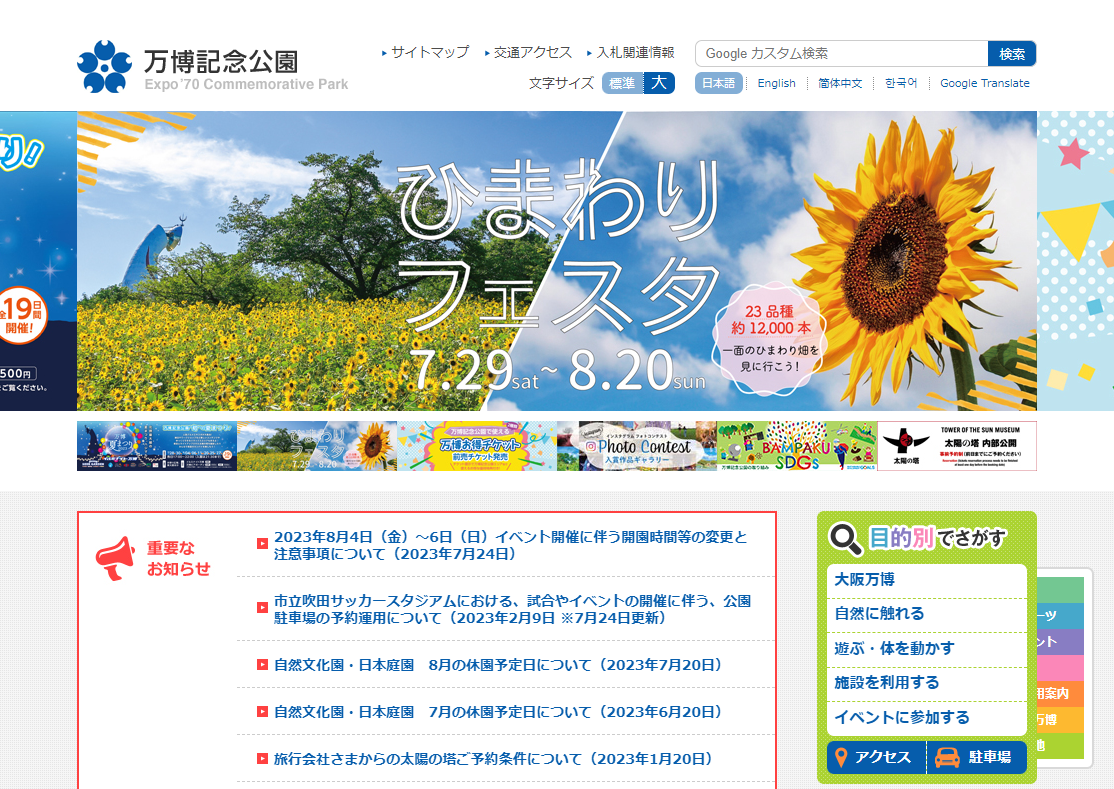The width and height of the screenshot is (1114, 789).
Task: Open Google Translate link
Action: click(x=984, y=83)
